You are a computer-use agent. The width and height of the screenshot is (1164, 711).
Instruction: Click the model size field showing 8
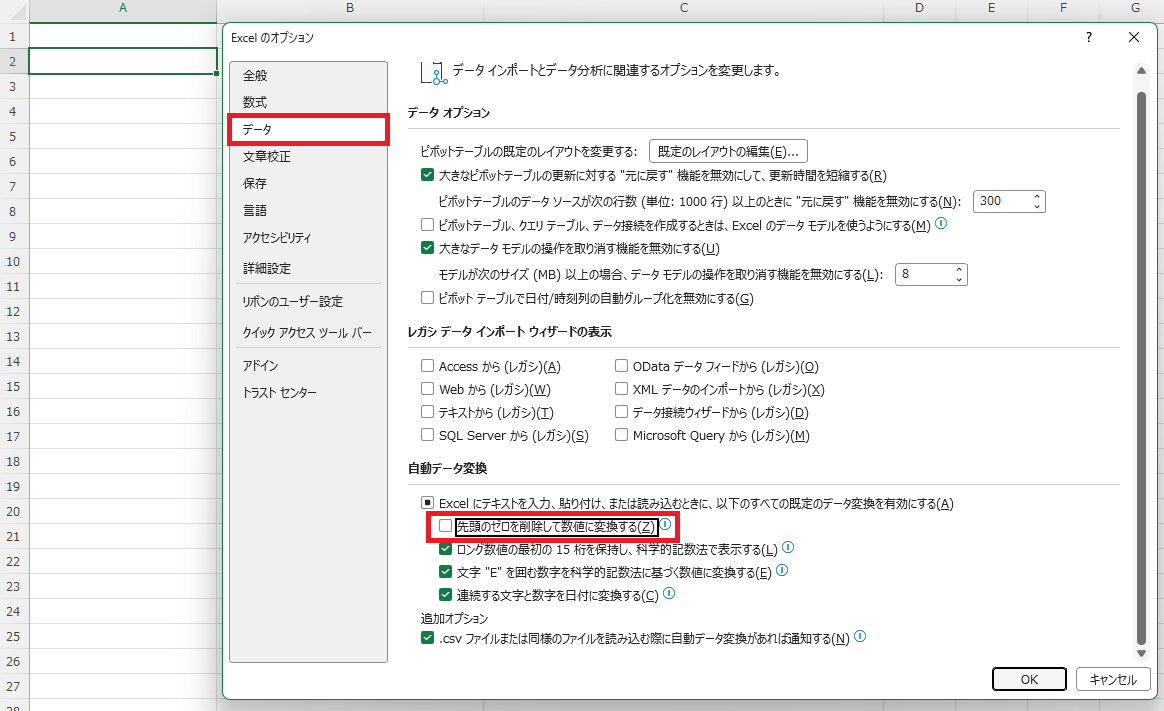(x=923, y=275)
